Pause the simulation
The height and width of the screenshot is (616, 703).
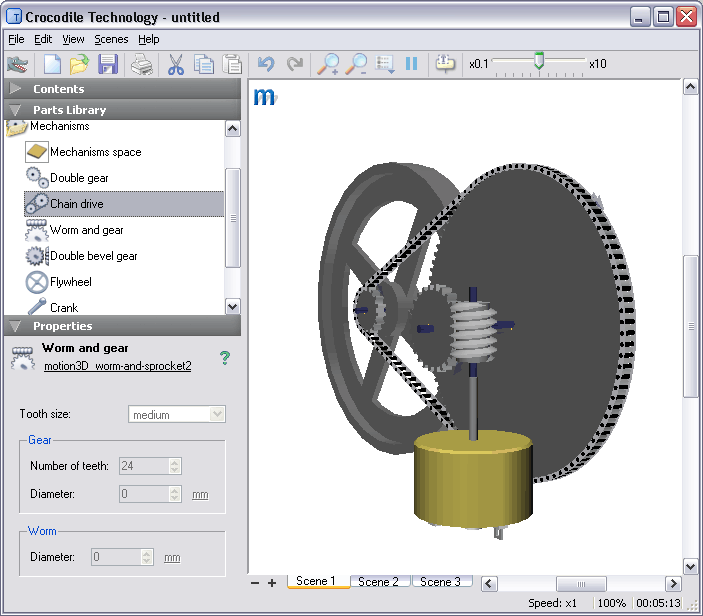(411, 64)
